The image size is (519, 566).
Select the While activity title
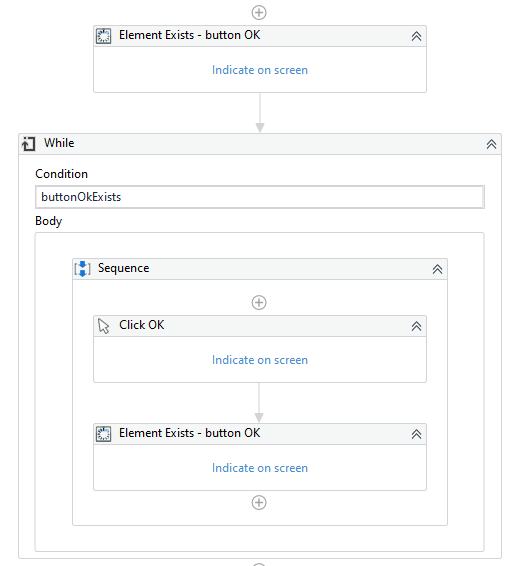tap(59, 143)
